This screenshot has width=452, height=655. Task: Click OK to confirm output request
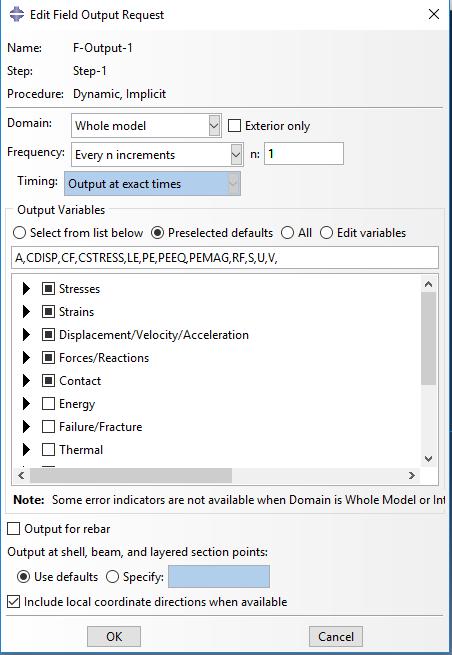(x=114, y=637)
